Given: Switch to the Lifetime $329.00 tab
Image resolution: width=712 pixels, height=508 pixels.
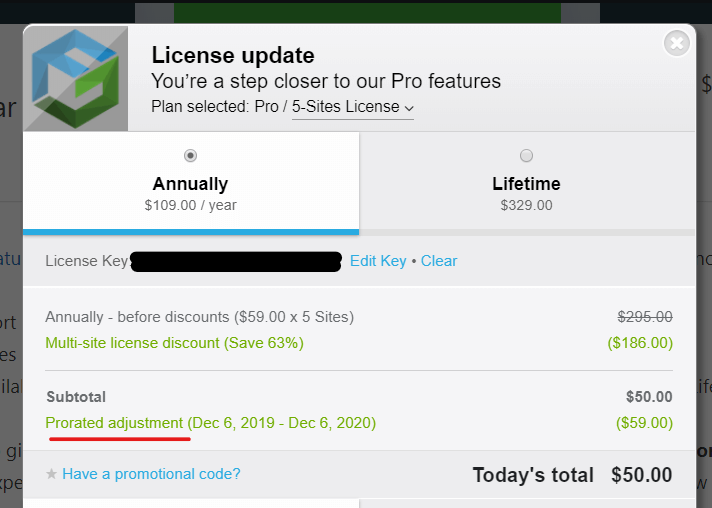Looking at the screenshot, I should pyautogui.click(x=527, y=183).
